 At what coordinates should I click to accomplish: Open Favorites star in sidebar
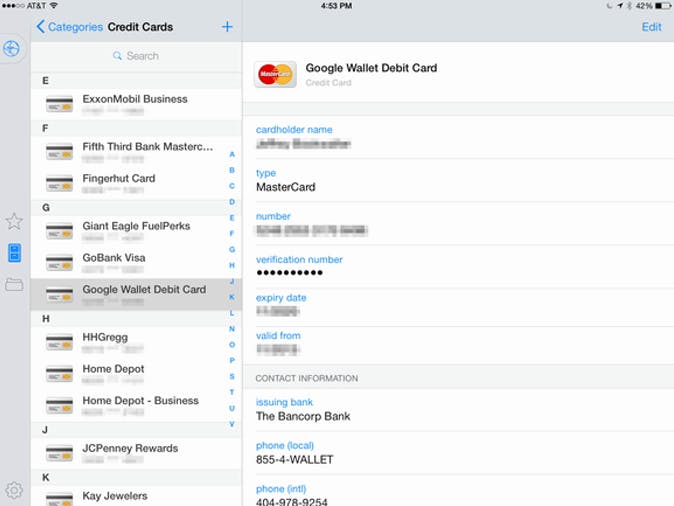[x=14, y=221]
